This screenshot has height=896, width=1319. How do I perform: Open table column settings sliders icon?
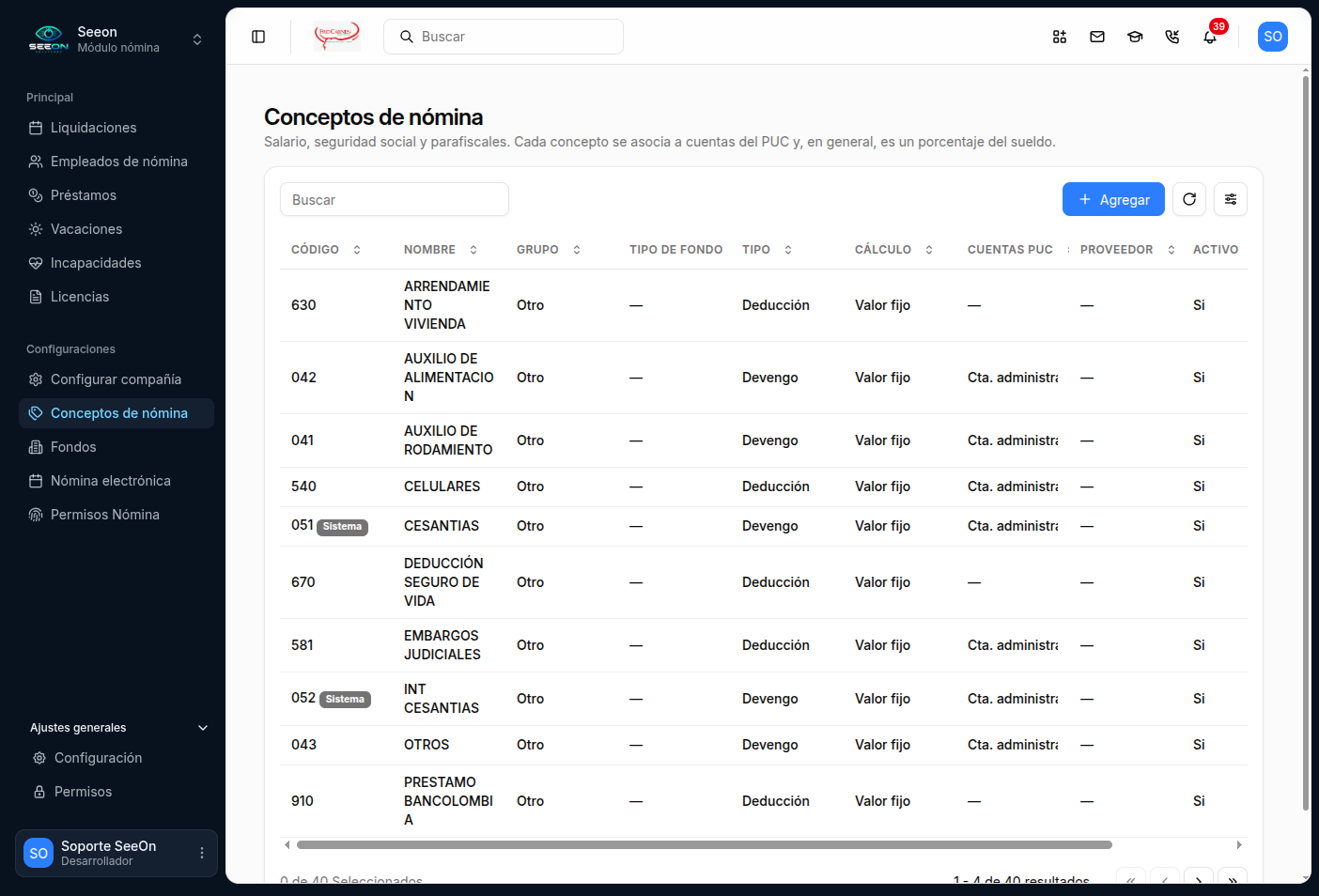pyautogui.click(x=1231, y=199)
